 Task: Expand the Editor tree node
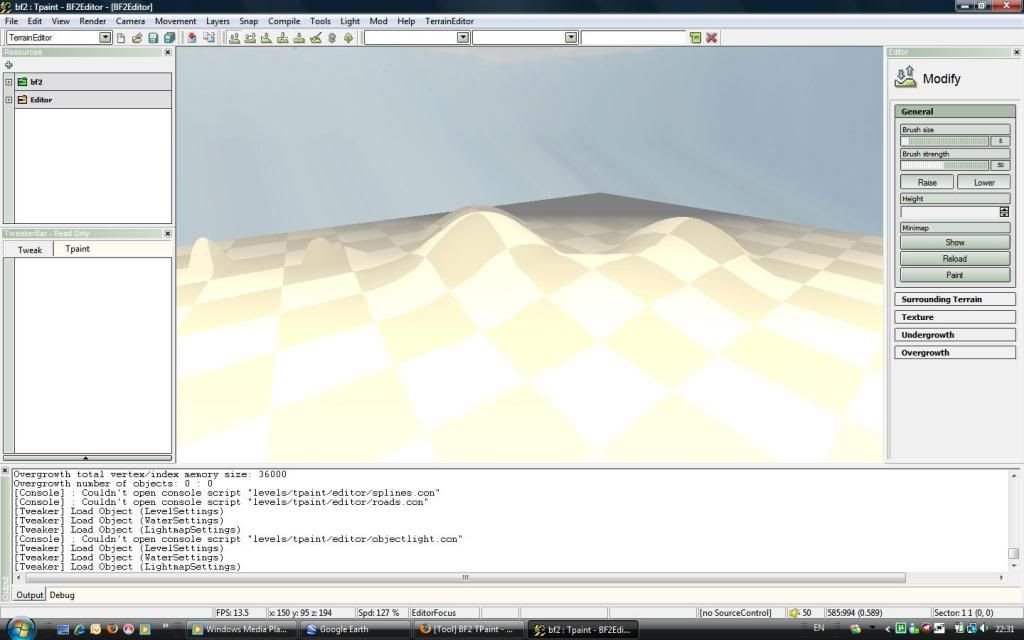pos(9,100)
